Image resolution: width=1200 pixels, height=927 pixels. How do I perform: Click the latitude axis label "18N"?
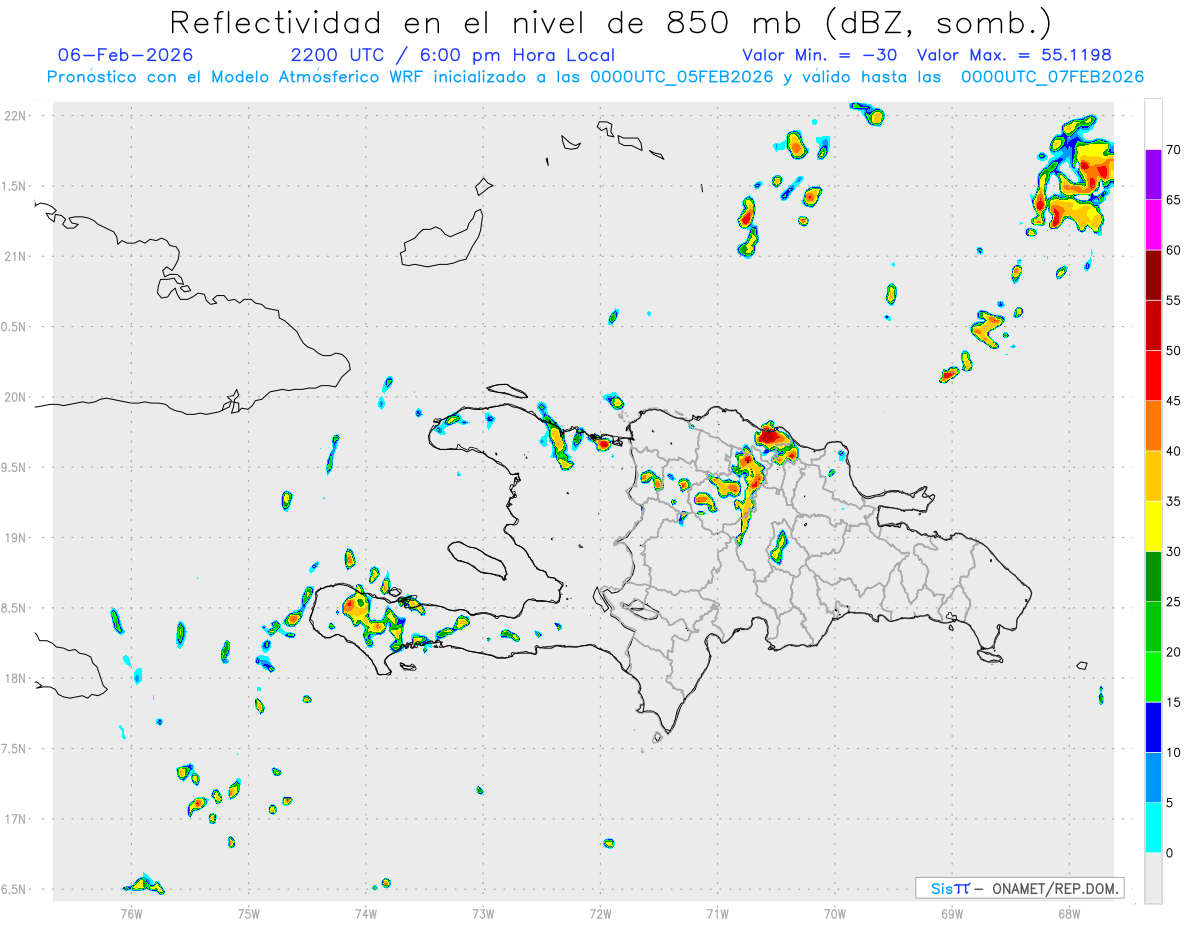[16, 679]
